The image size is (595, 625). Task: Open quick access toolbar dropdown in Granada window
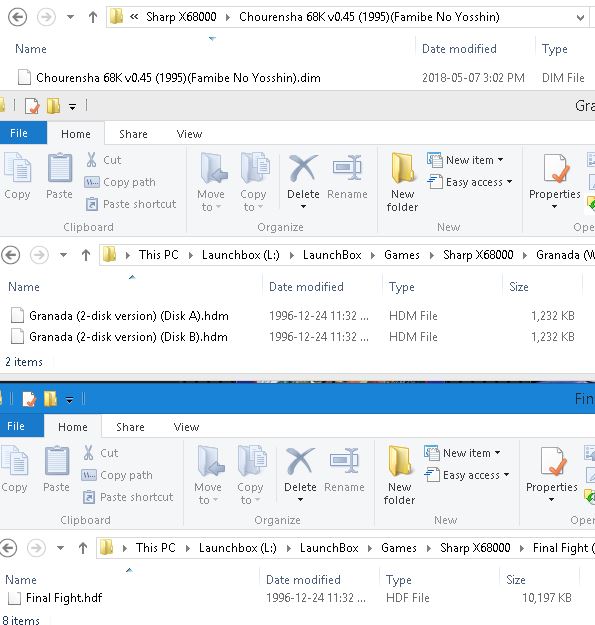(72, 107)
